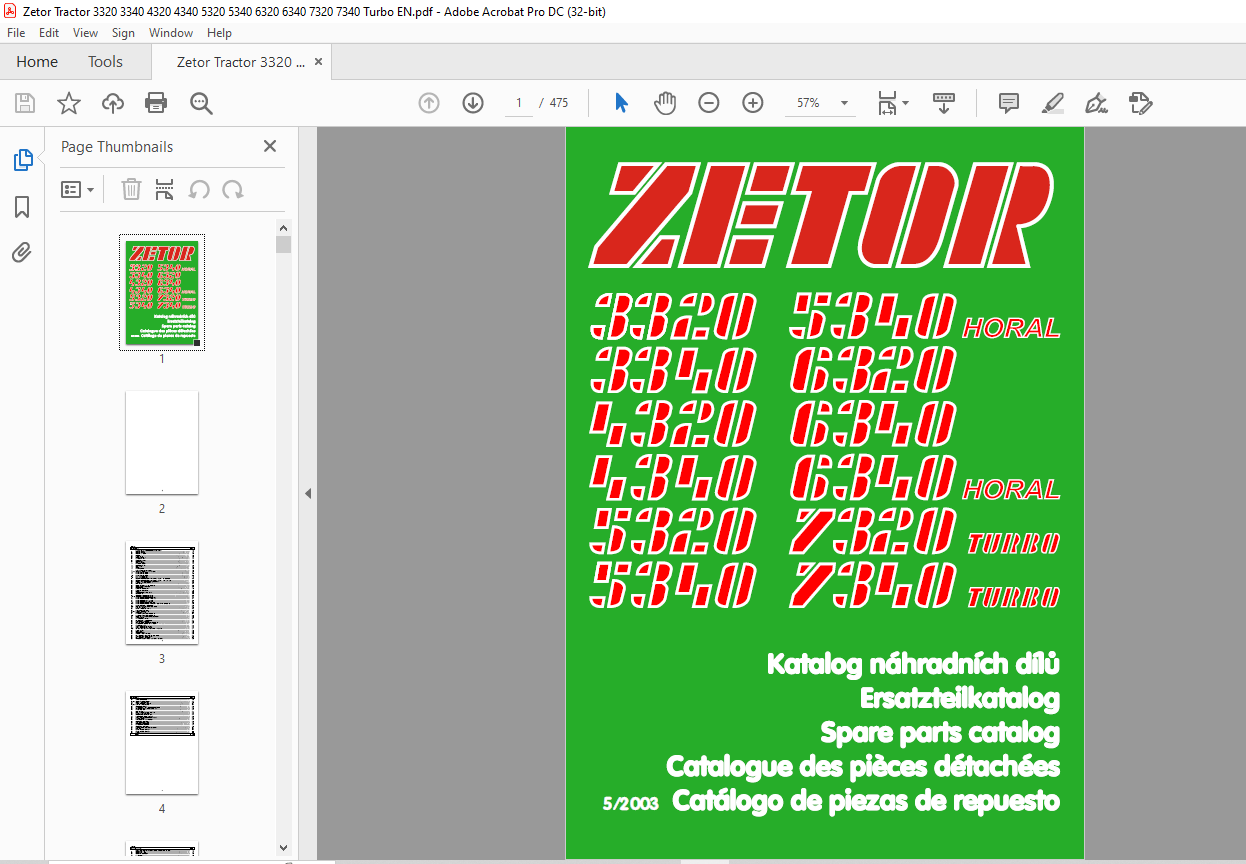Open the Edit menu
Viewport: 1246px width, 864px height.
coord(49,33)
